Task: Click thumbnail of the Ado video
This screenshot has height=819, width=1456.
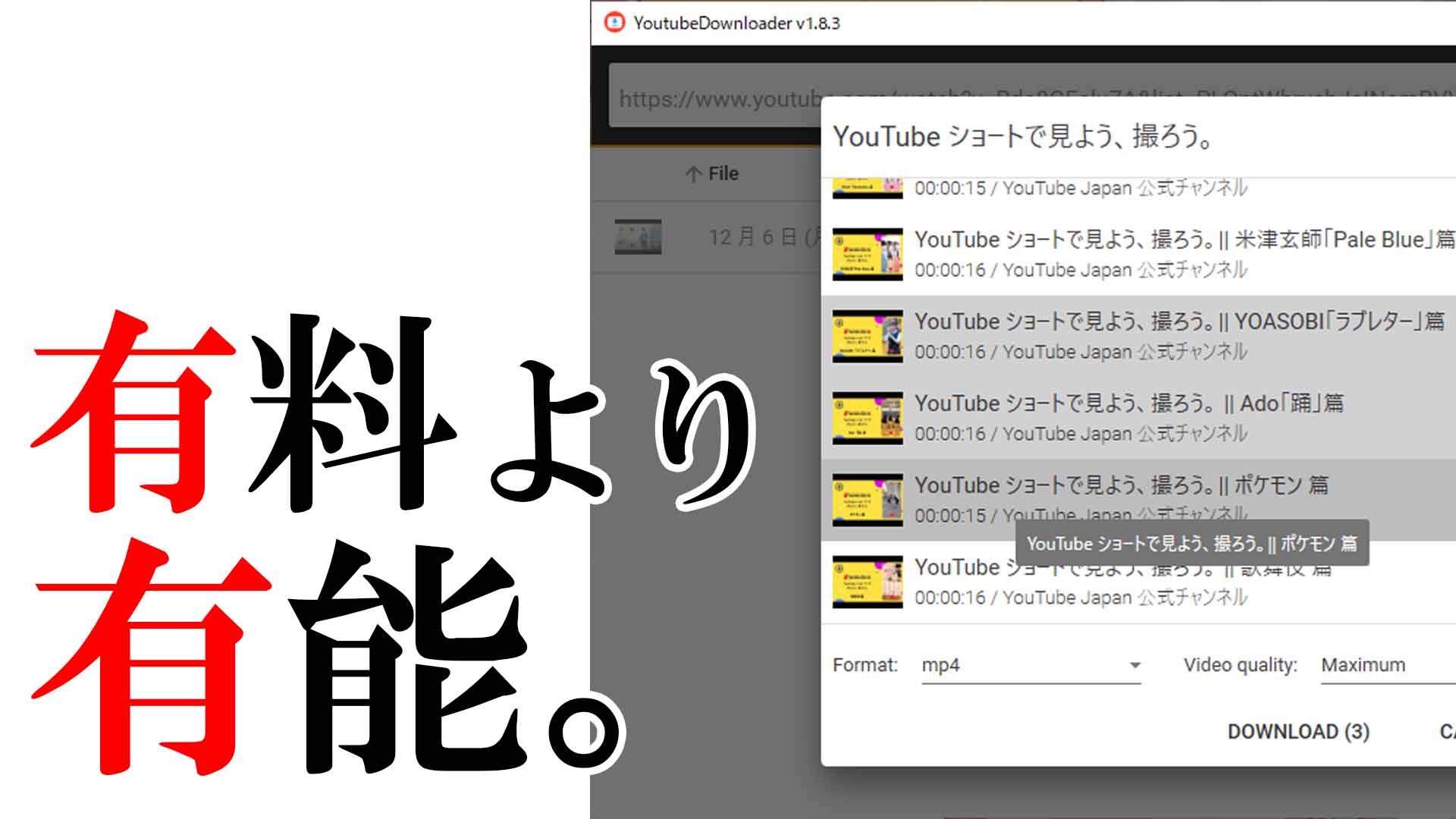Action: [x=868, y=418]
